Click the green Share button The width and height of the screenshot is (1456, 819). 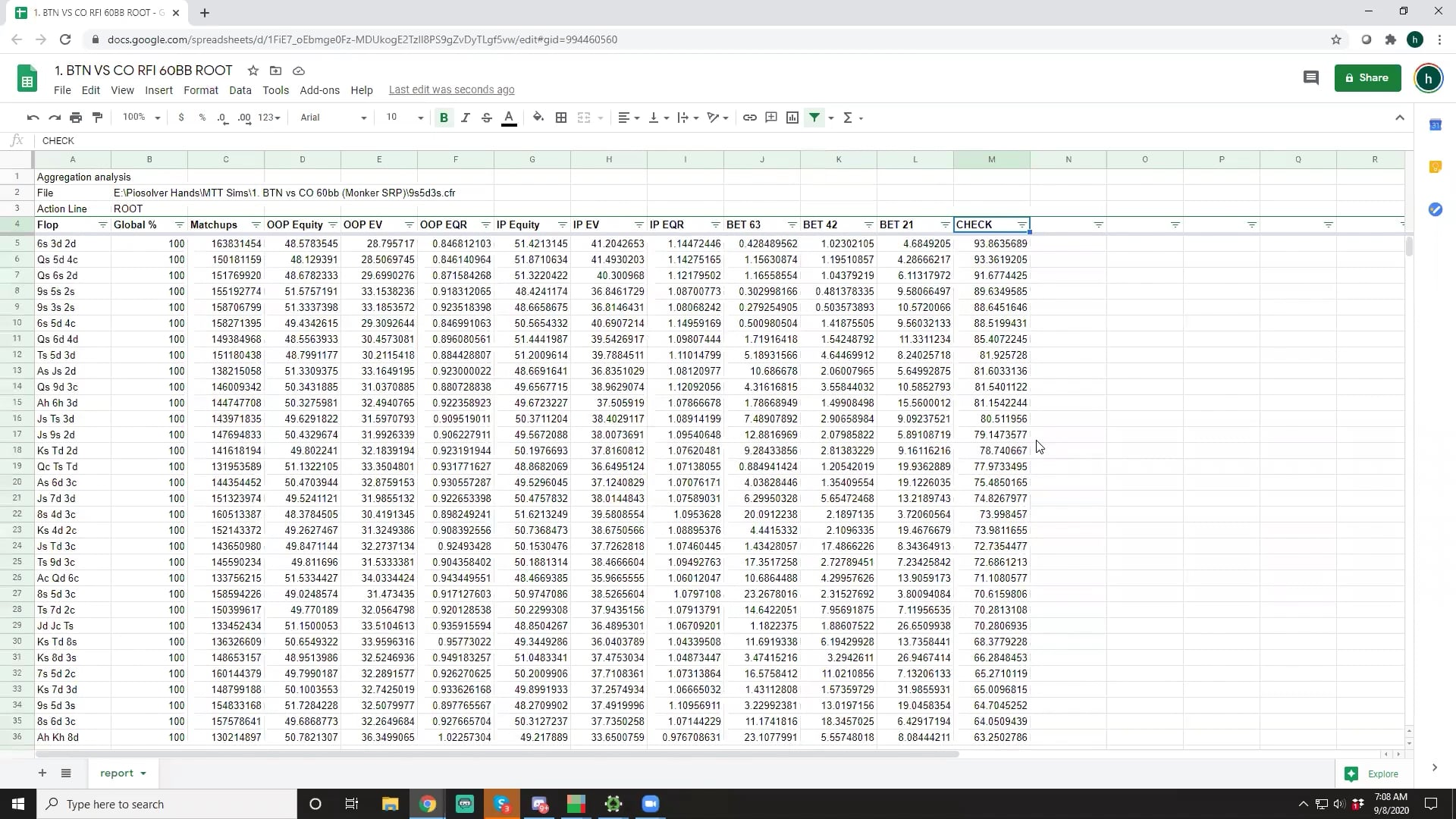coord(1367,77)
